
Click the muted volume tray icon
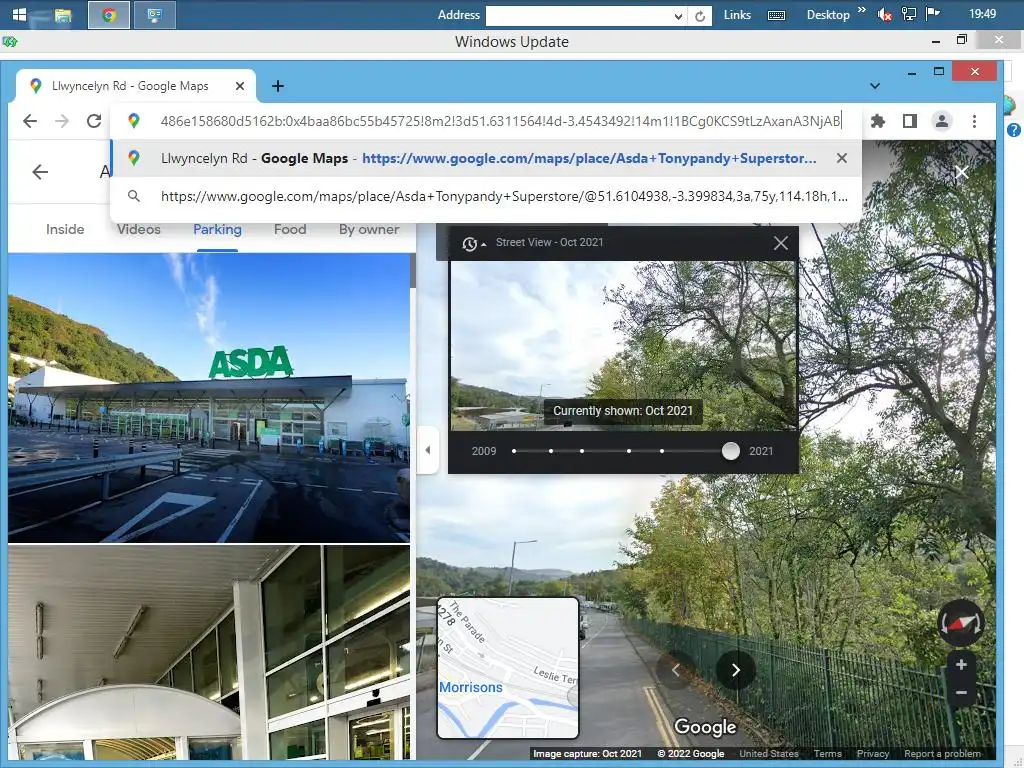pyautogui.click(x=884, y=14)
